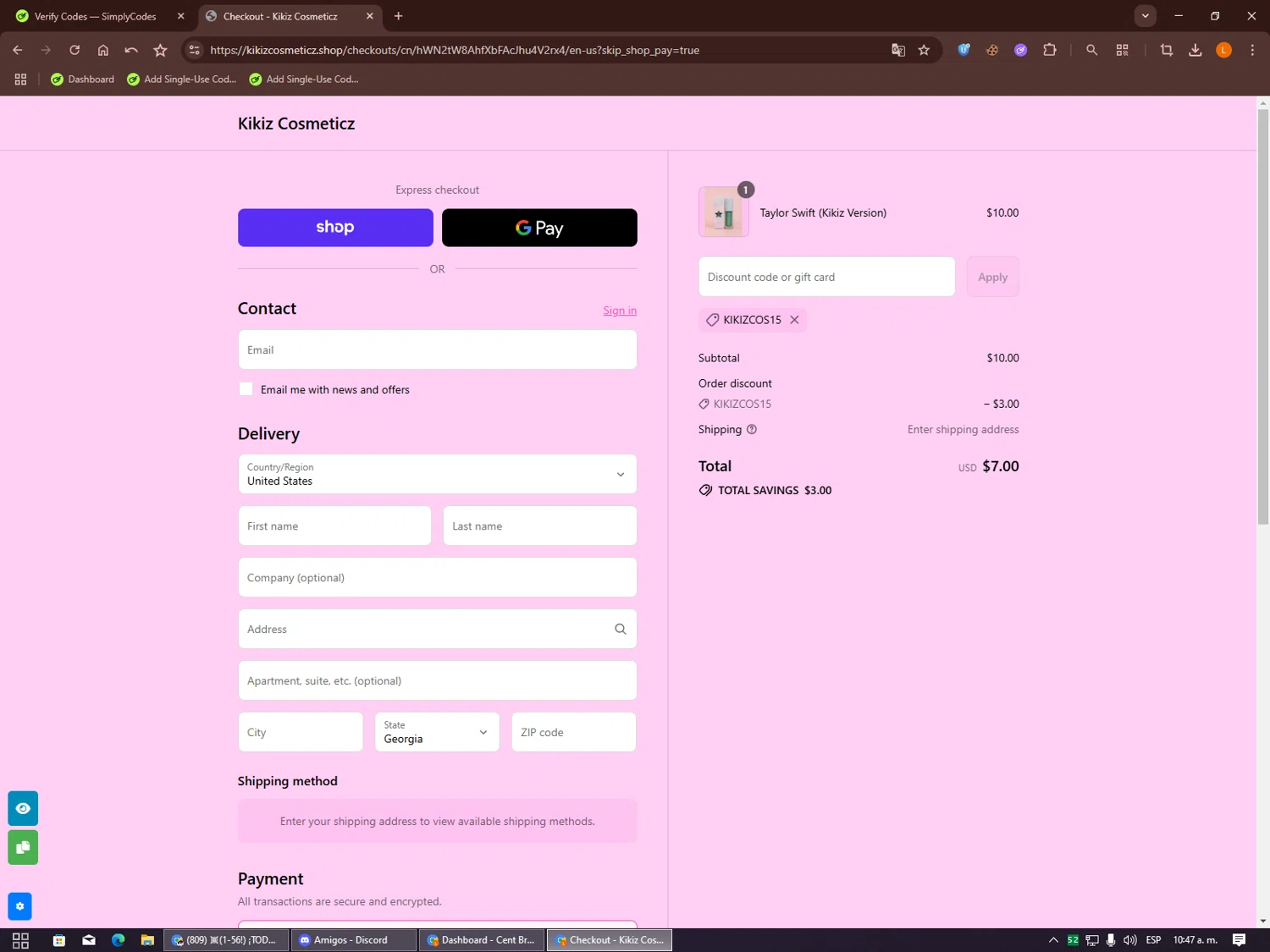This screenshot has height=952, width=1270.
Task: Click the Kikiz Cosmeticz store title
Action: point(296,124)
